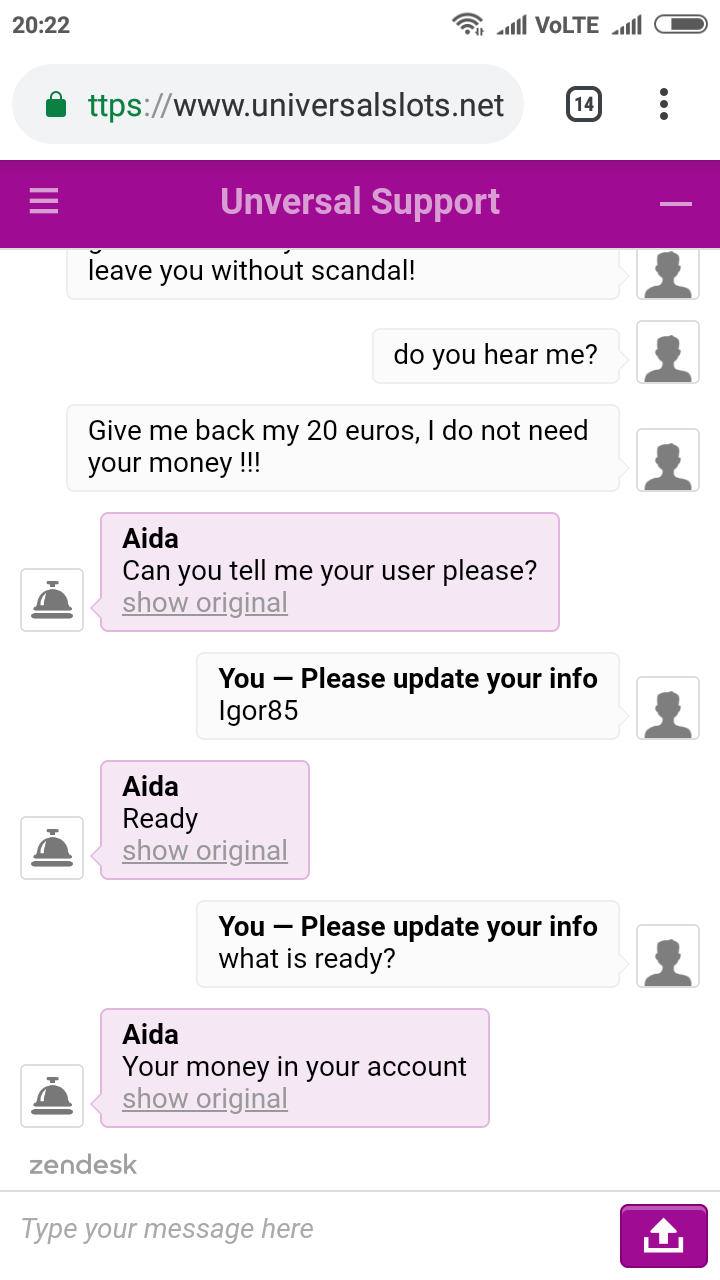This screenshot has width=720, height=1280.
Task: Show original text of the 'Ready' message
Action: 205,851
